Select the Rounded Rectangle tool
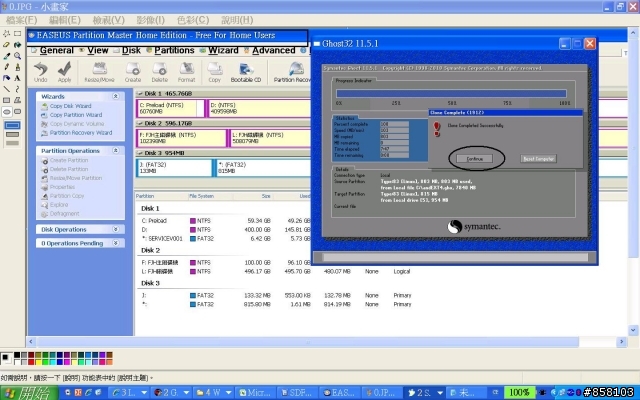Viewport: 640px width, 400px height. pyautogui.click(x=18, y=111)
